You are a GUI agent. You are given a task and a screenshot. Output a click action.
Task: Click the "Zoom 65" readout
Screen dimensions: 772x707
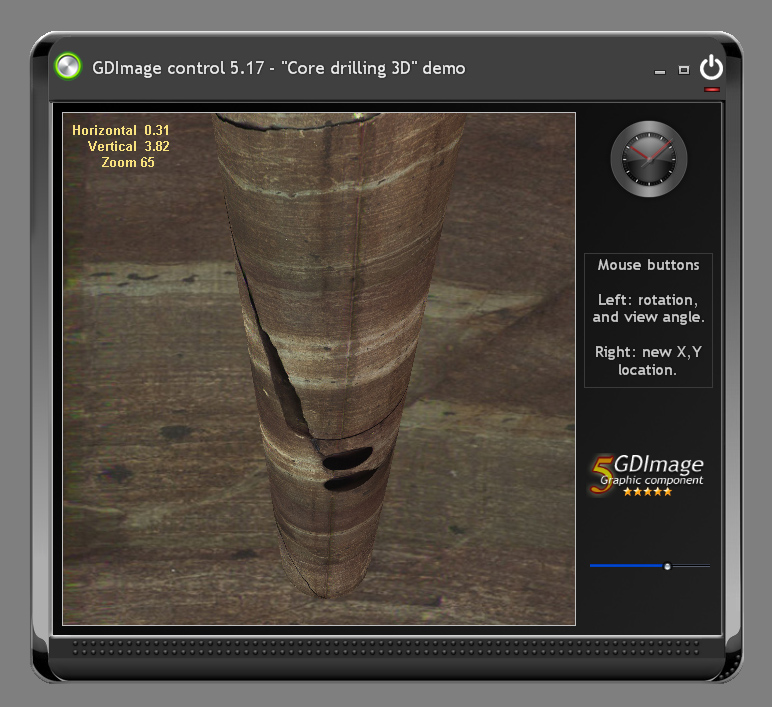point(128,162)
